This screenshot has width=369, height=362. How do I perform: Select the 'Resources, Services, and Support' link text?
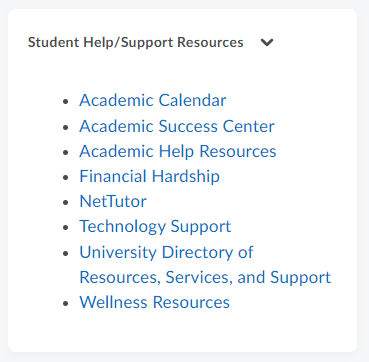pos(205,277)
